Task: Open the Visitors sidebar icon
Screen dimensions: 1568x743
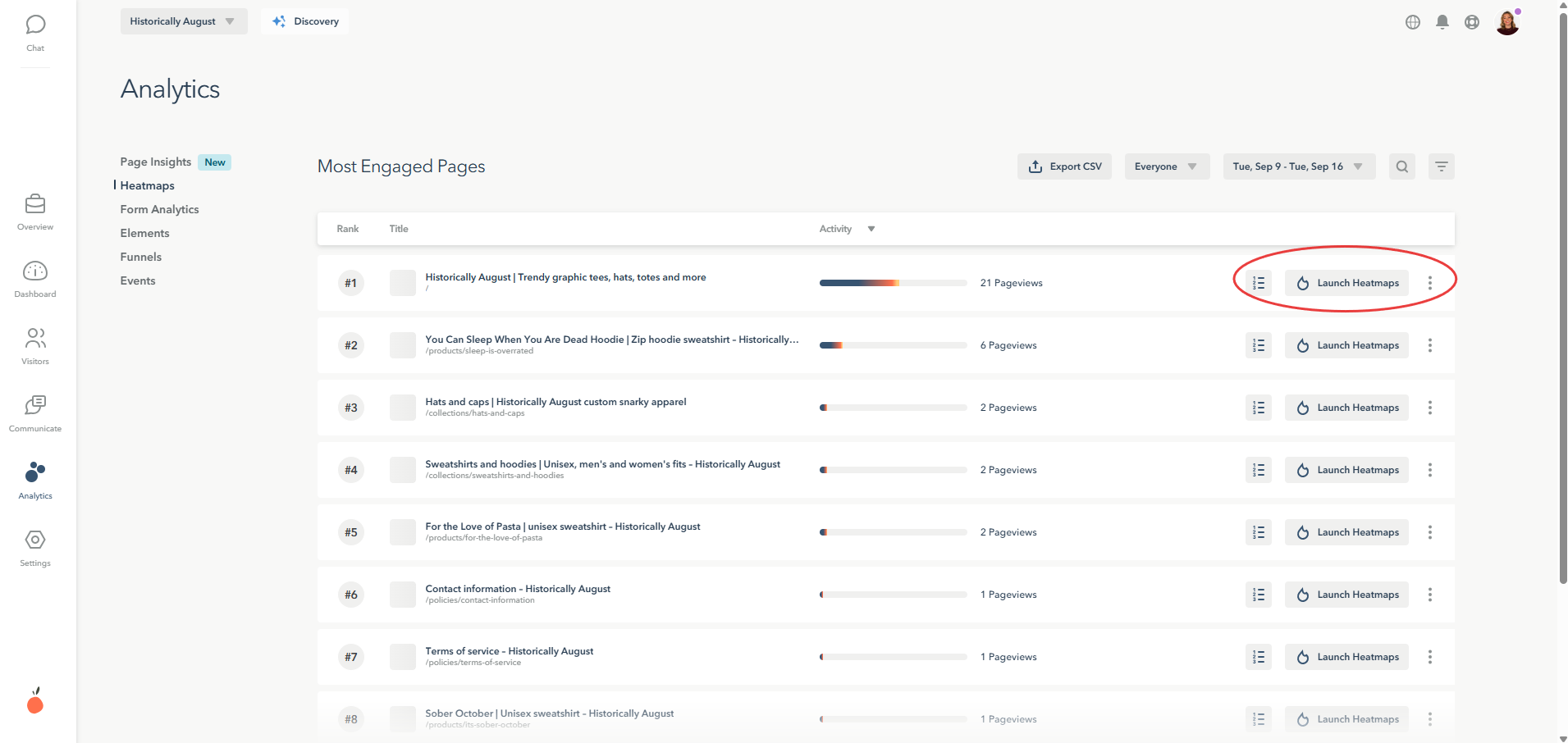Action: (35, 346)
